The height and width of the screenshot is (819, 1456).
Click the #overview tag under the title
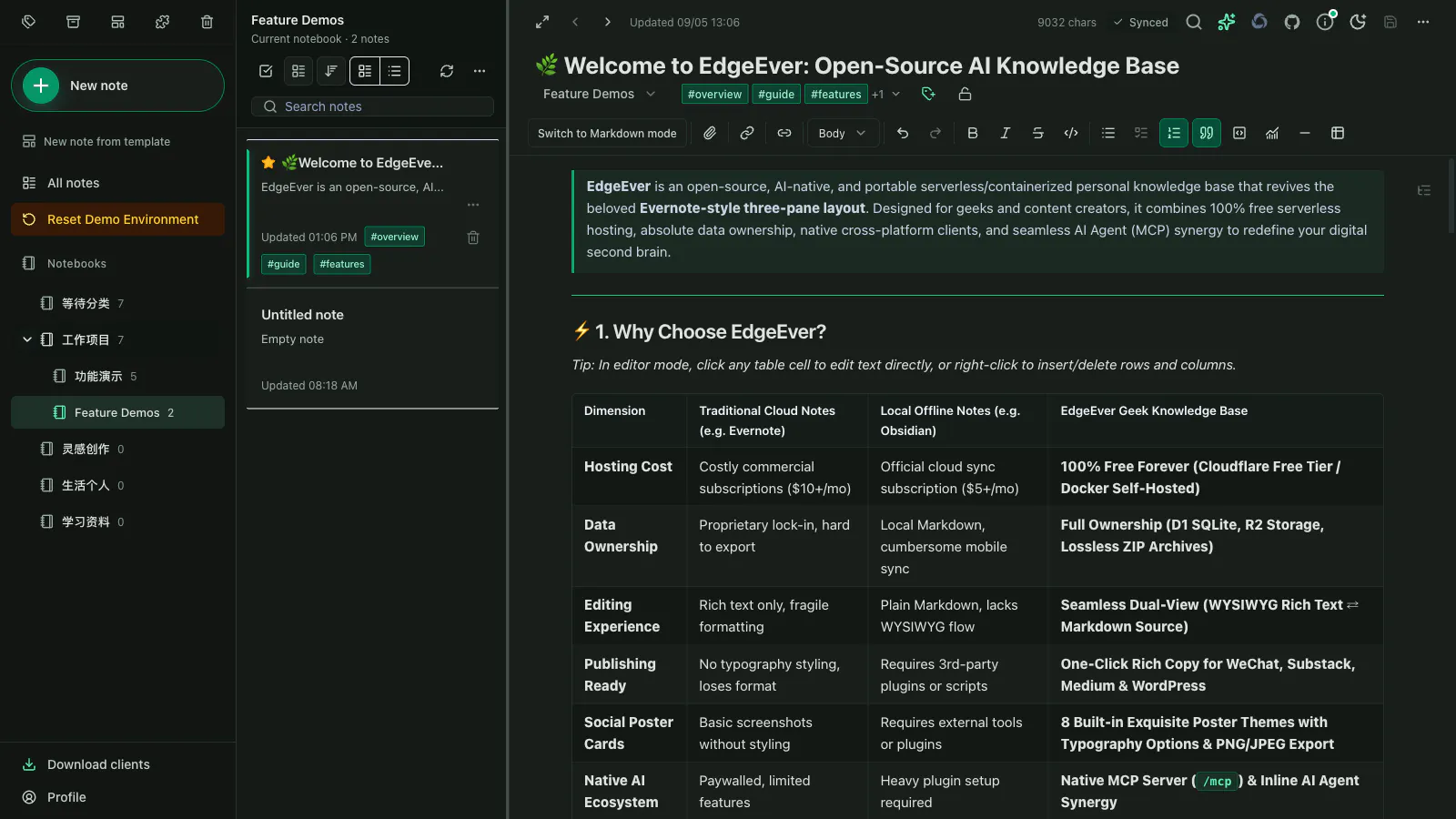[714, 94]
